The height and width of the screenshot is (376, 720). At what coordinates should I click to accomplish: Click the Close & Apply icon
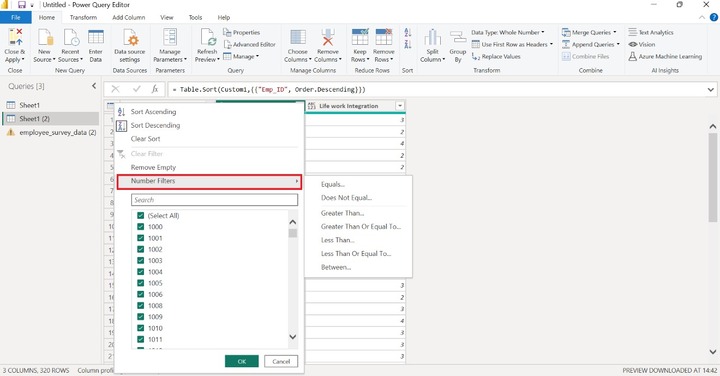15,37
